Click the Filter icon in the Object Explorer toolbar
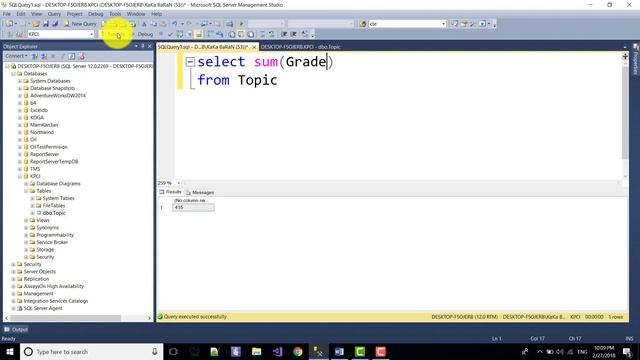Image resolution: width=640 pixels, height=360 pixels. click(62, 56)
